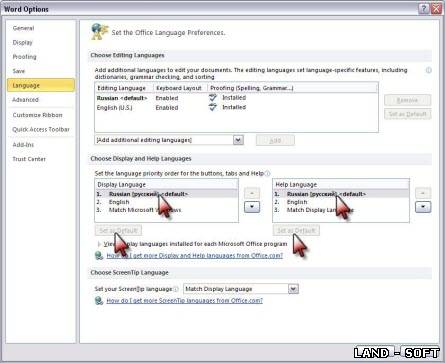Open Customize Ribbon settings
Image resolution: width=445 pixels, height=363 pixels.
37,115
